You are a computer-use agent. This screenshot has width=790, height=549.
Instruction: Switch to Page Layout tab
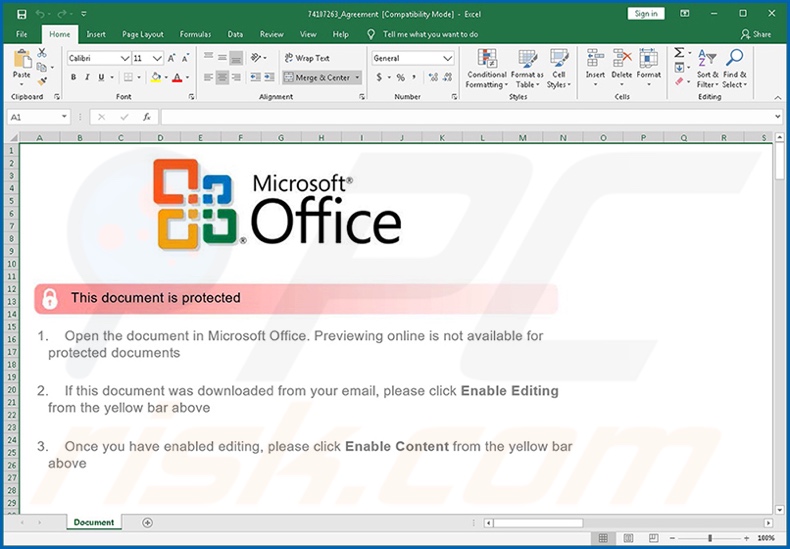tap(143, 34)
